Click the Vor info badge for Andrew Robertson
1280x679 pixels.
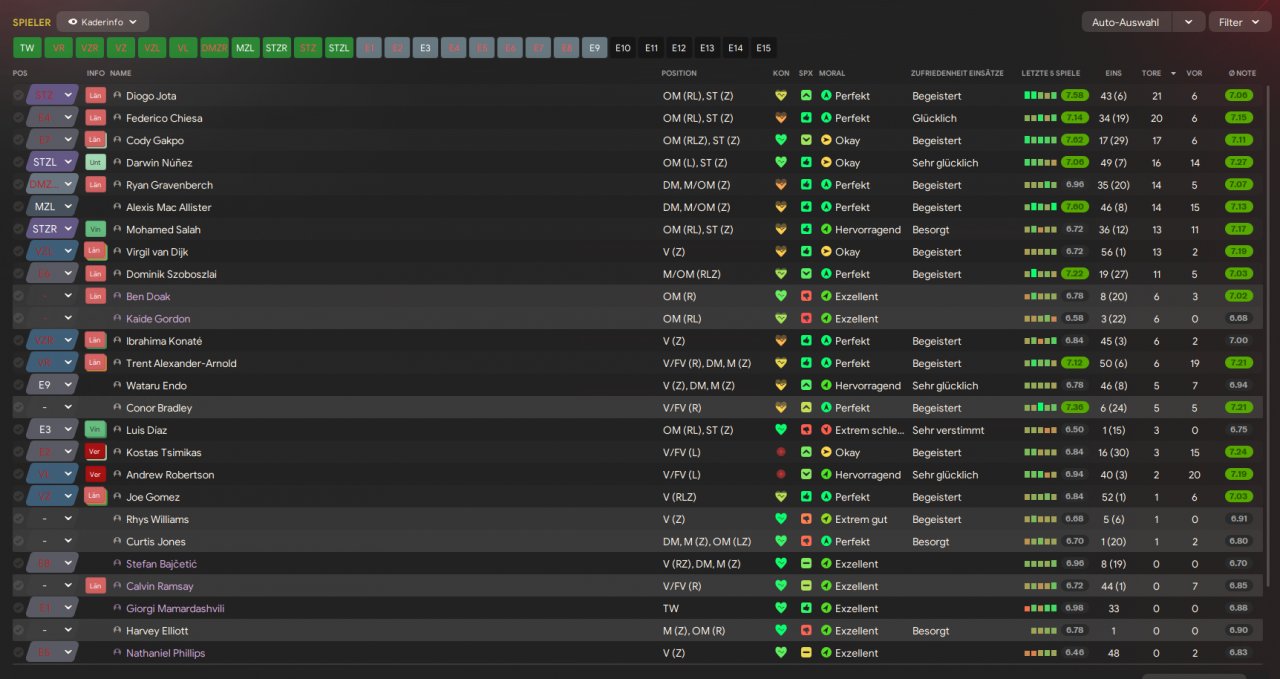tap(96, 475)
